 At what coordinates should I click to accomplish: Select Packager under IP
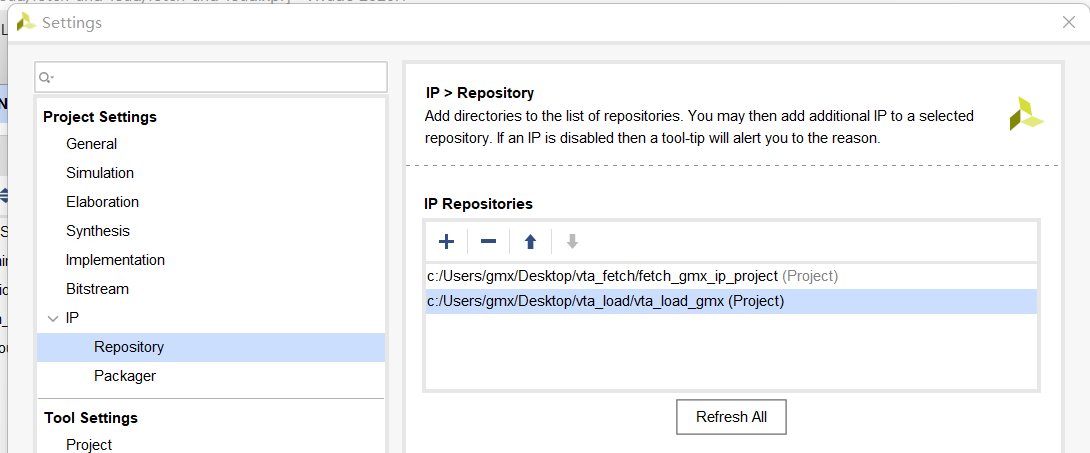pyautogui.click(x=125, y=376)
